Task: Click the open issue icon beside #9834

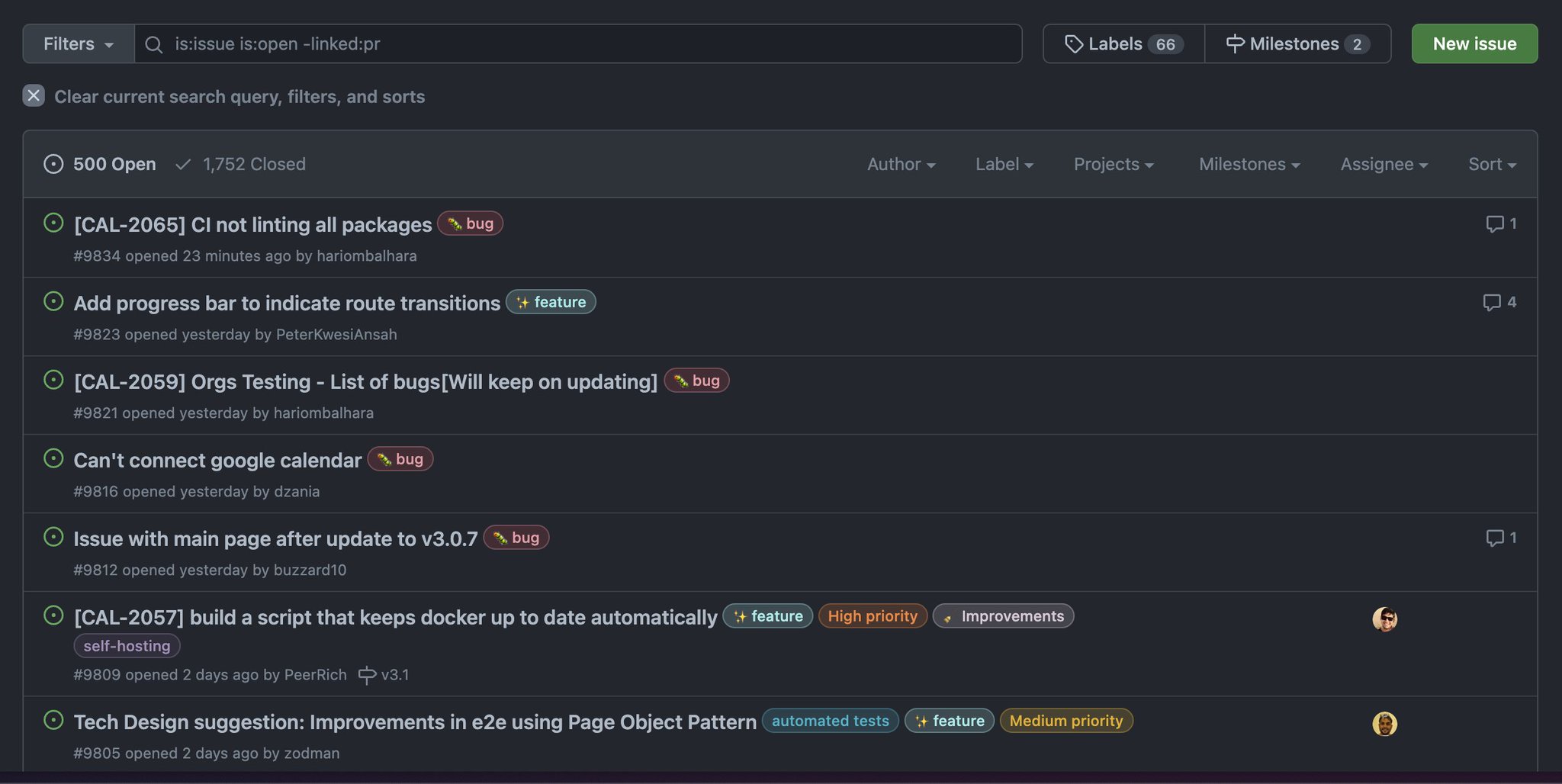Action: 53,223
